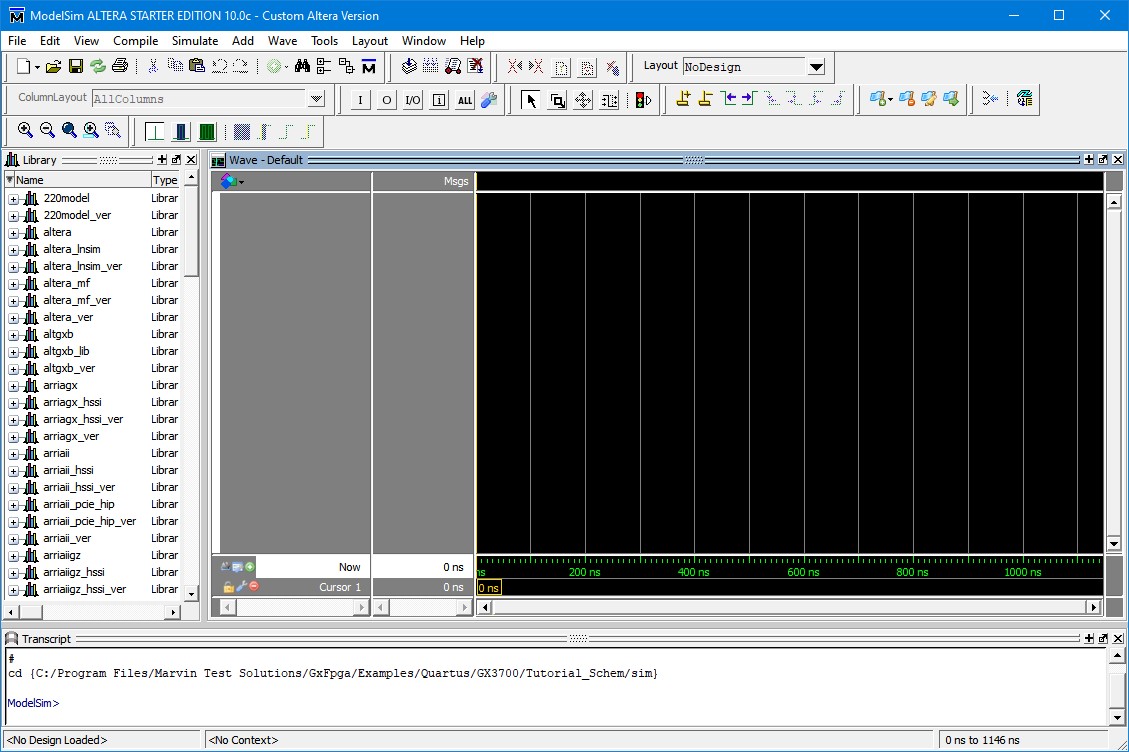Open the Wave menu
The width and height of the screenshot is (1129, 752).
(282, 41)
